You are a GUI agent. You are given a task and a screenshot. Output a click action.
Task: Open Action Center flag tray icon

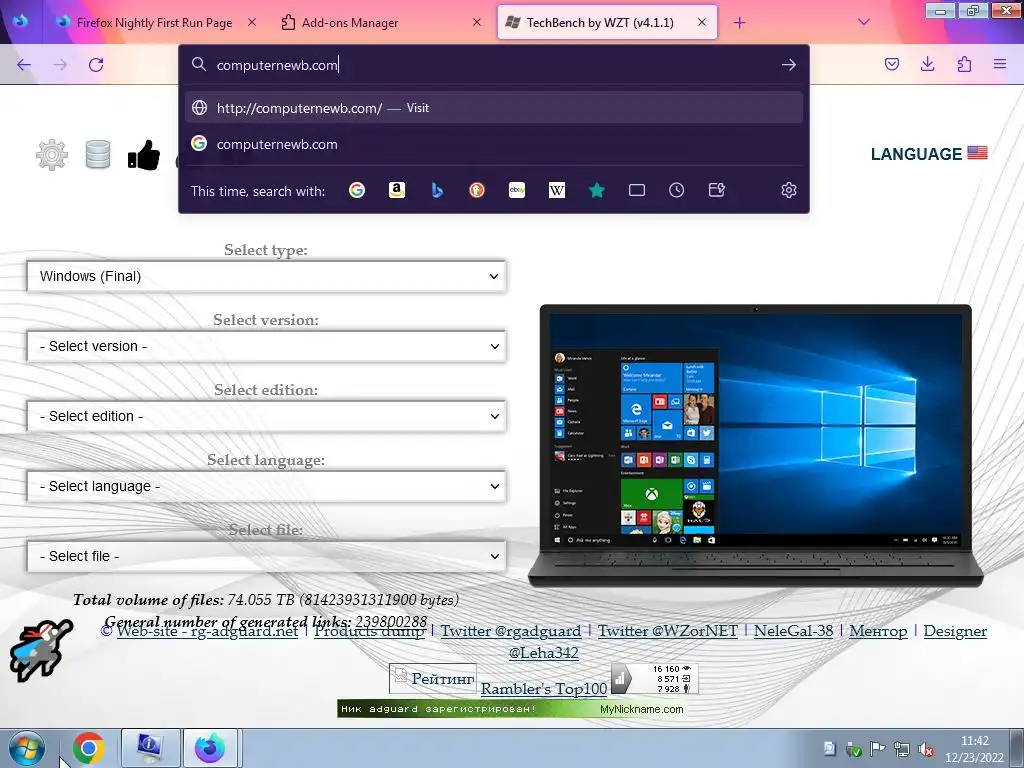pyautogui.click(x=878, y=749)
